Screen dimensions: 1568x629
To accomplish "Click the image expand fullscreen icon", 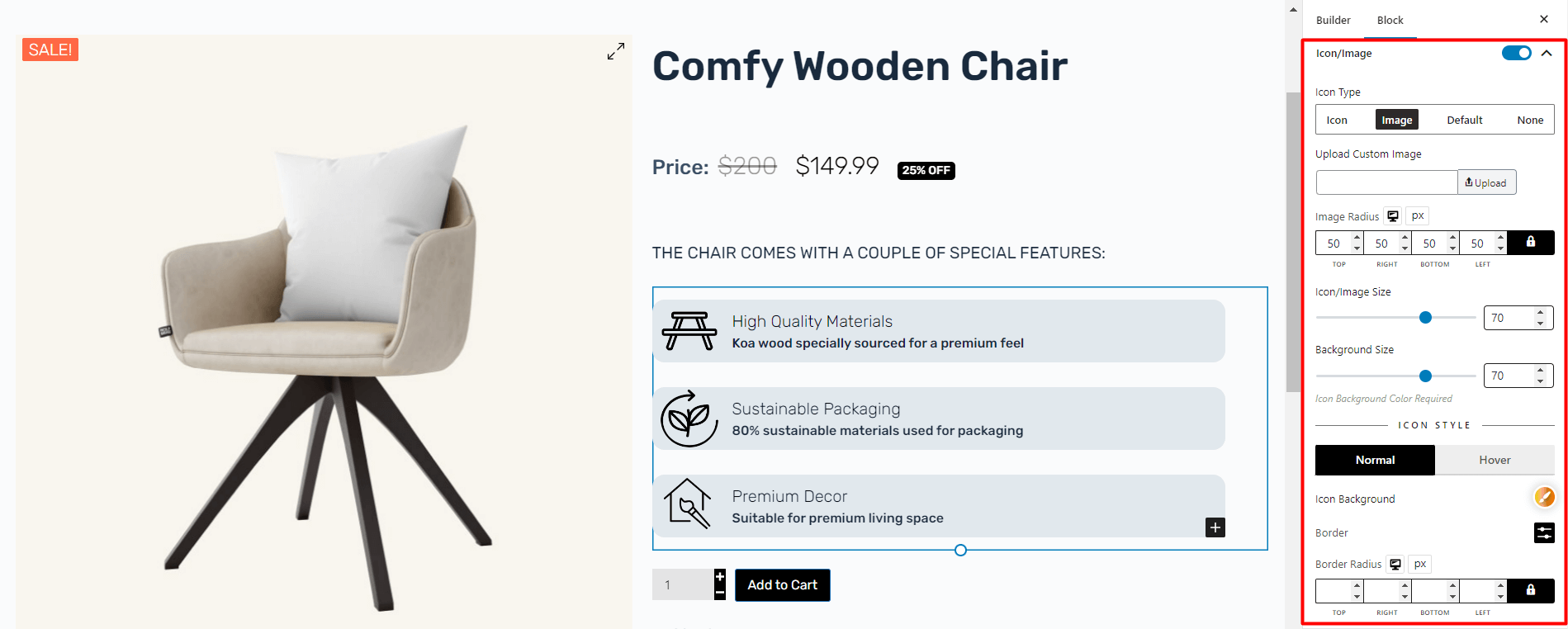I will 616,51.
